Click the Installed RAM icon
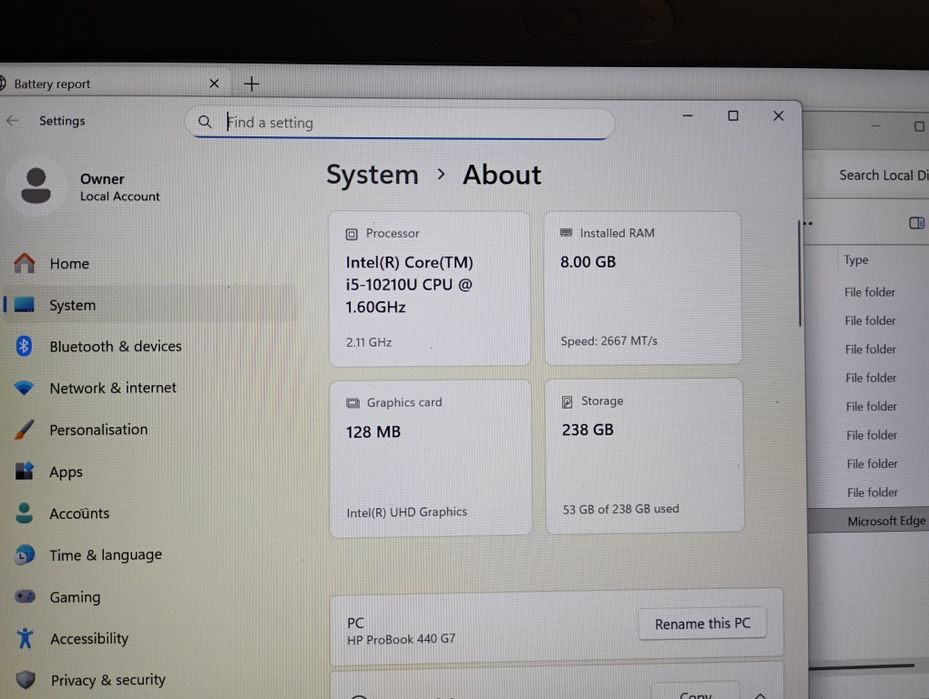Image resolution: width=929 pixels, height=699 pixels. (x=566, y=233)
